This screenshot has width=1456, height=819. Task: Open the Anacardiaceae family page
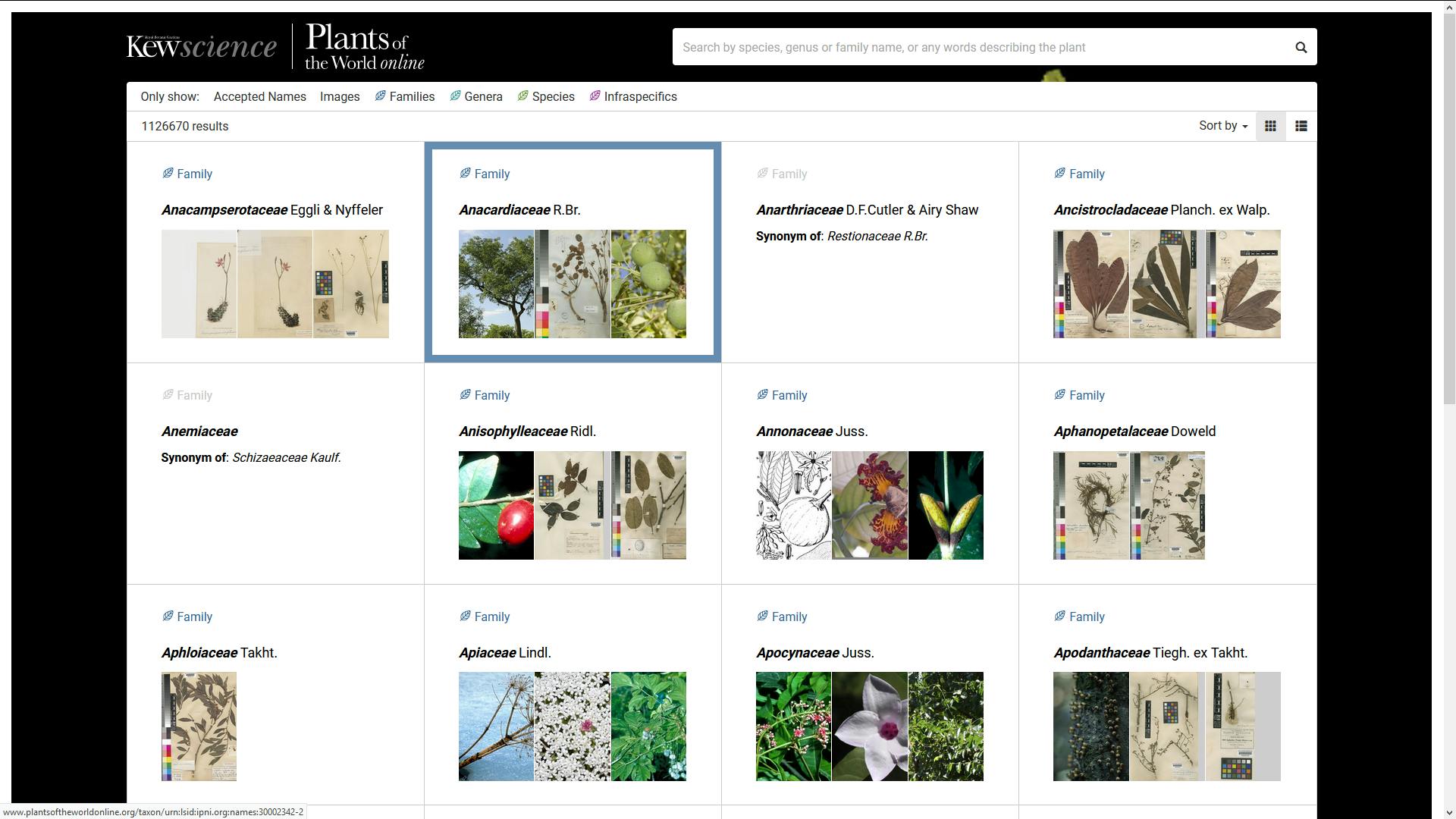click(504, 209)
